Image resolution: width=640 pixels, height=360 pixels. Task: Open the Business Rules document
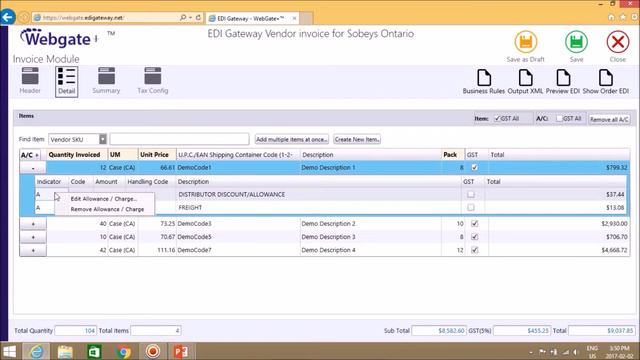(484, 82)
